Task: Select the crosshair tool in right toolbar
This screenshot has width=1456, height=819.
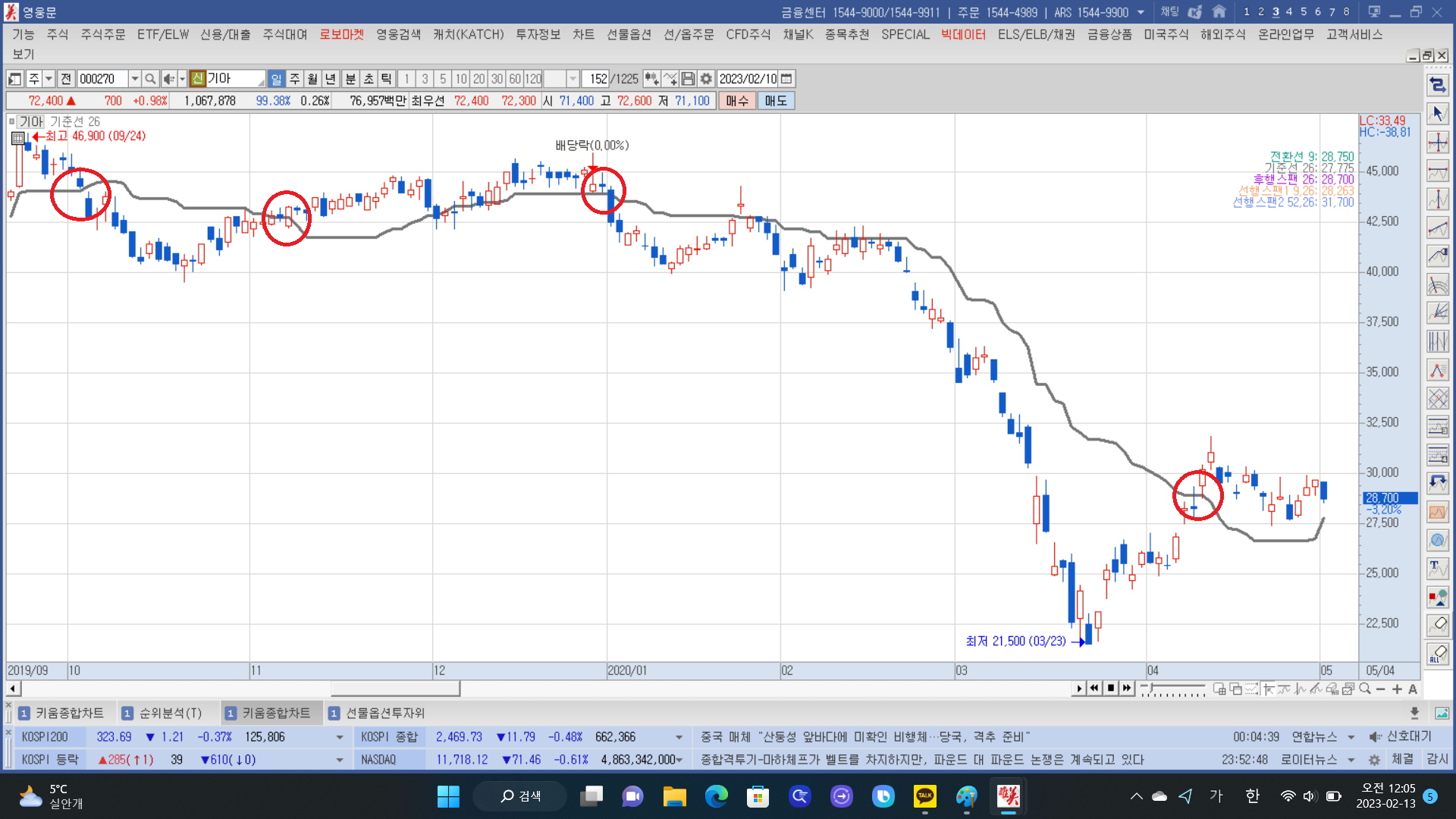Action: (1437, 143)
